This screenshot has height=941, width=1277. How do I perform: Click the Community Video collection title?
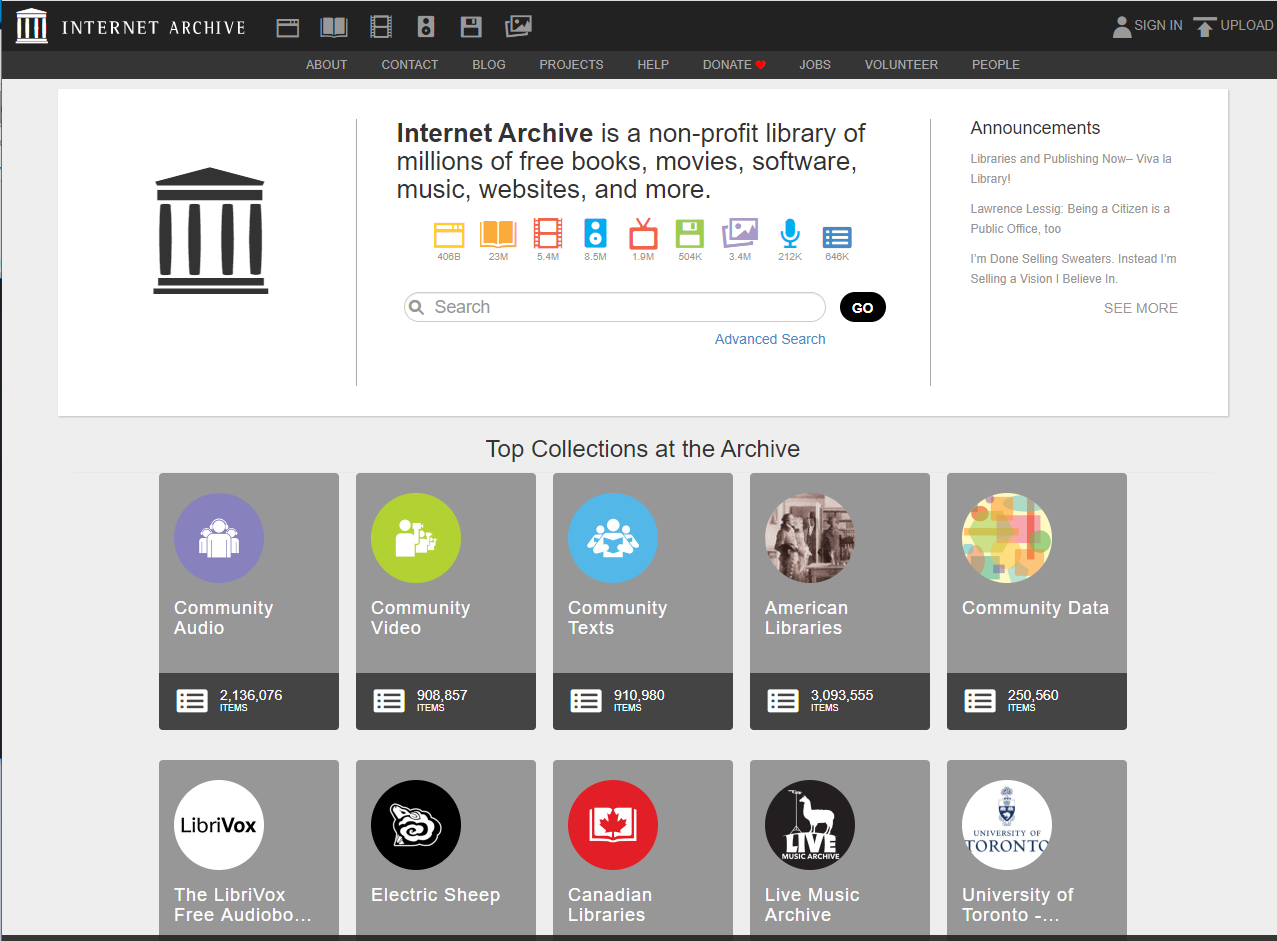(421, 618)
